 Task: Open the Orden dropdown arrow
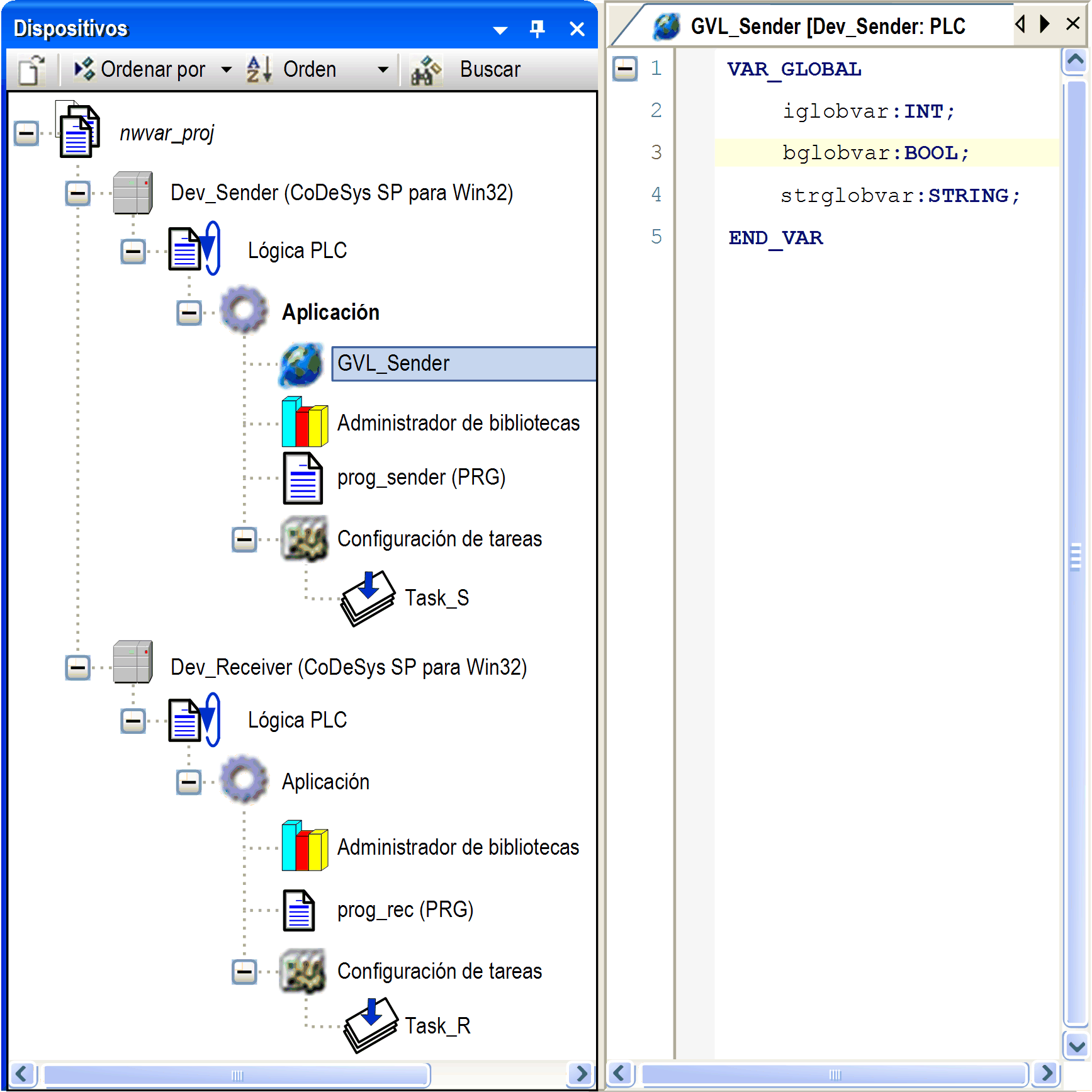pos(383,70)
